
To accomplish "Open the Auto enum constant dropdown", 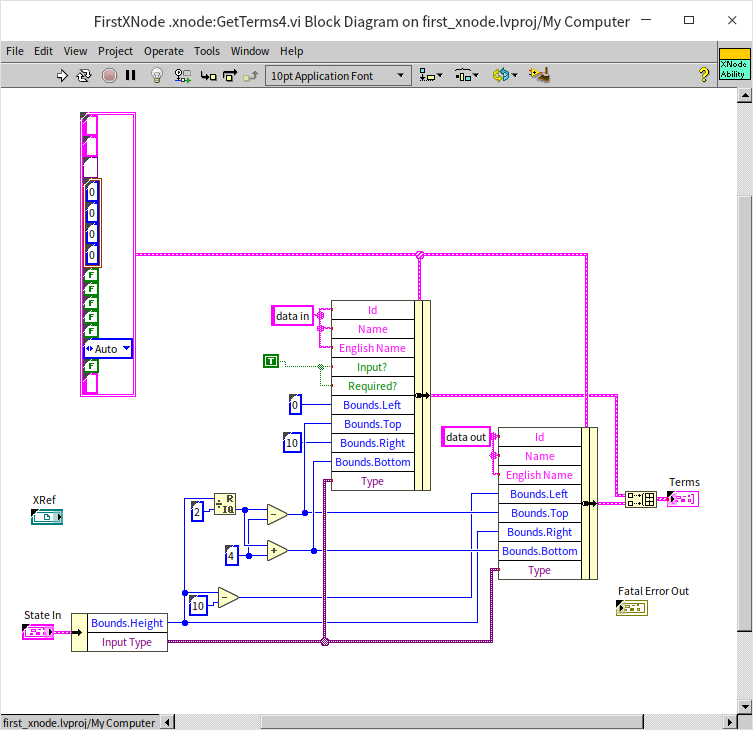I will click(x=108, y=349).
